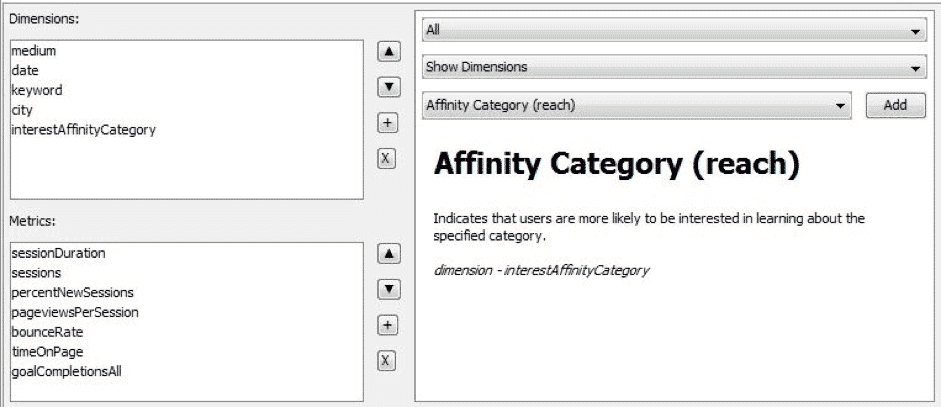This screenshot has width=941, height=407.
Task: Click 'pageviewsPerSession' metric entry
Action: (75, 312)
